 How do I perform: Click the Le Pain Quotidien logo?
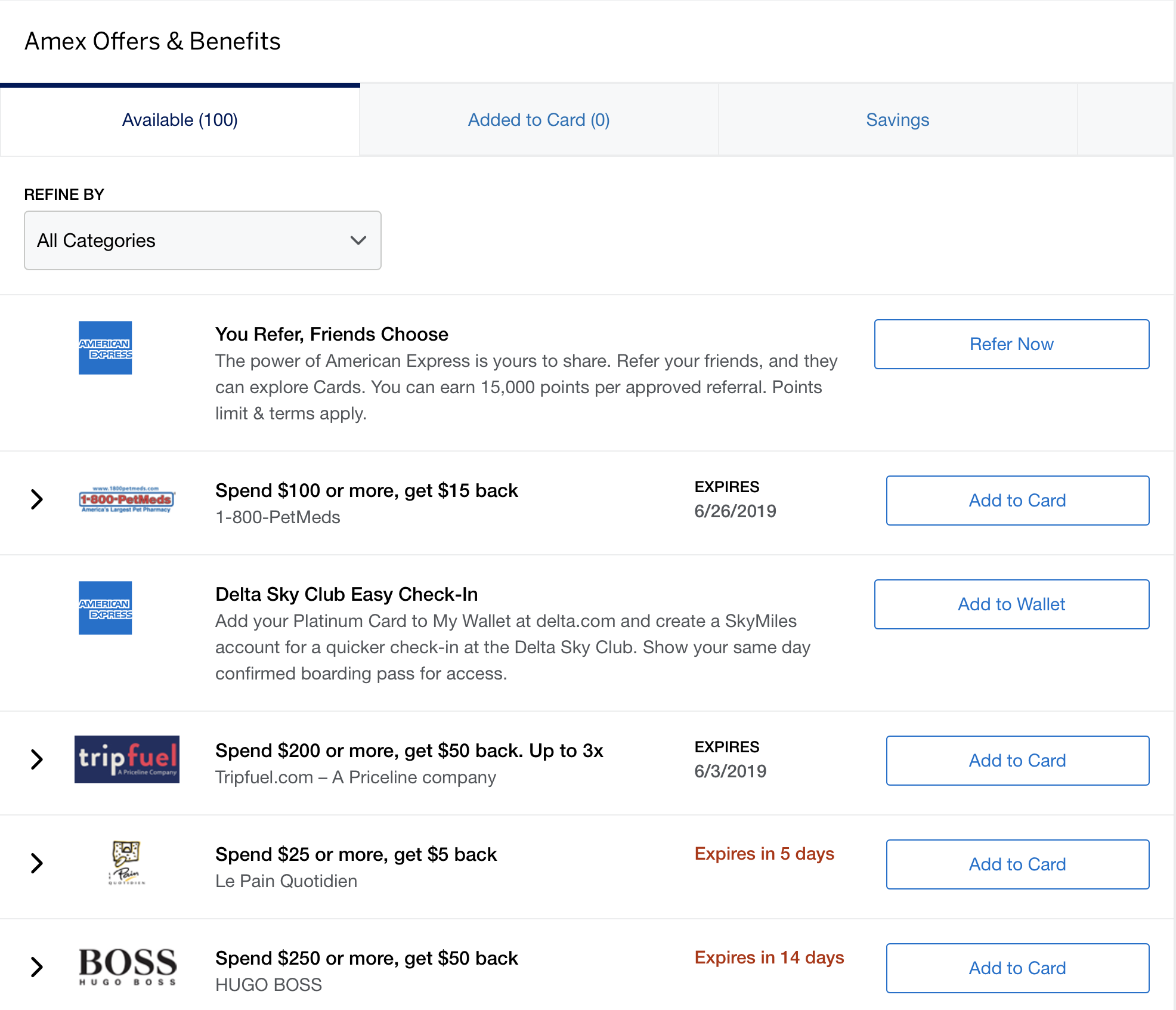click(x=126, y=863)
